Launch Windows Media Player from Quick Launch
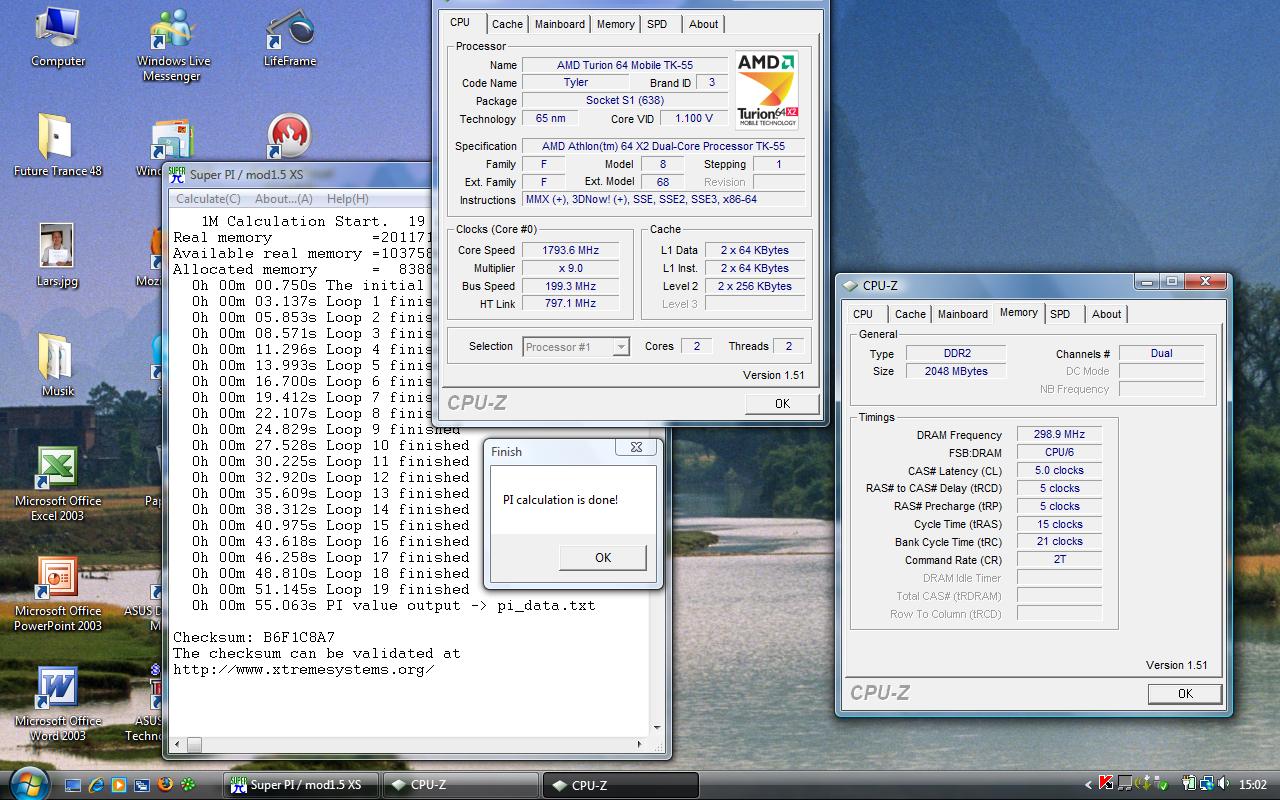 118,785
